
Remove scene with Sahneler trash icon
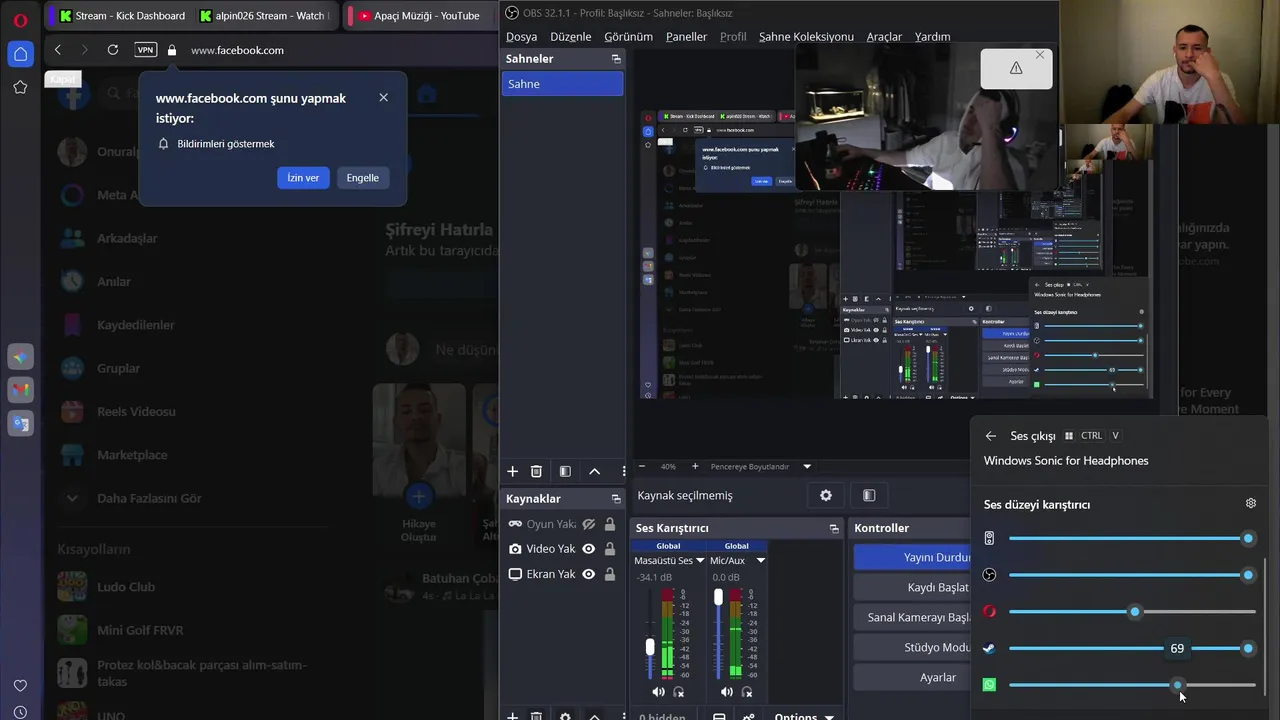(537, 471)
